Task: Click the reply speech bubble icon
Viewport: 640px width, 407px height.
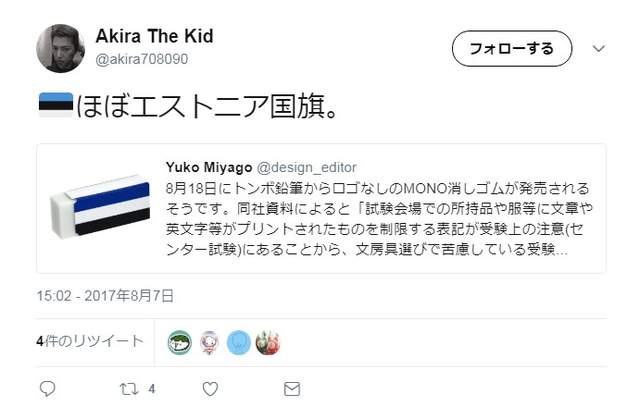Action: point(48,388)
